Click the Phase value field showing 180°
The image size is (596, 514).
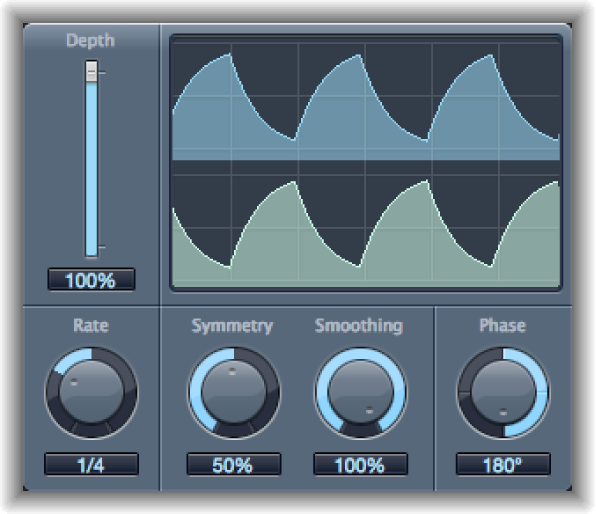point(503,464)
